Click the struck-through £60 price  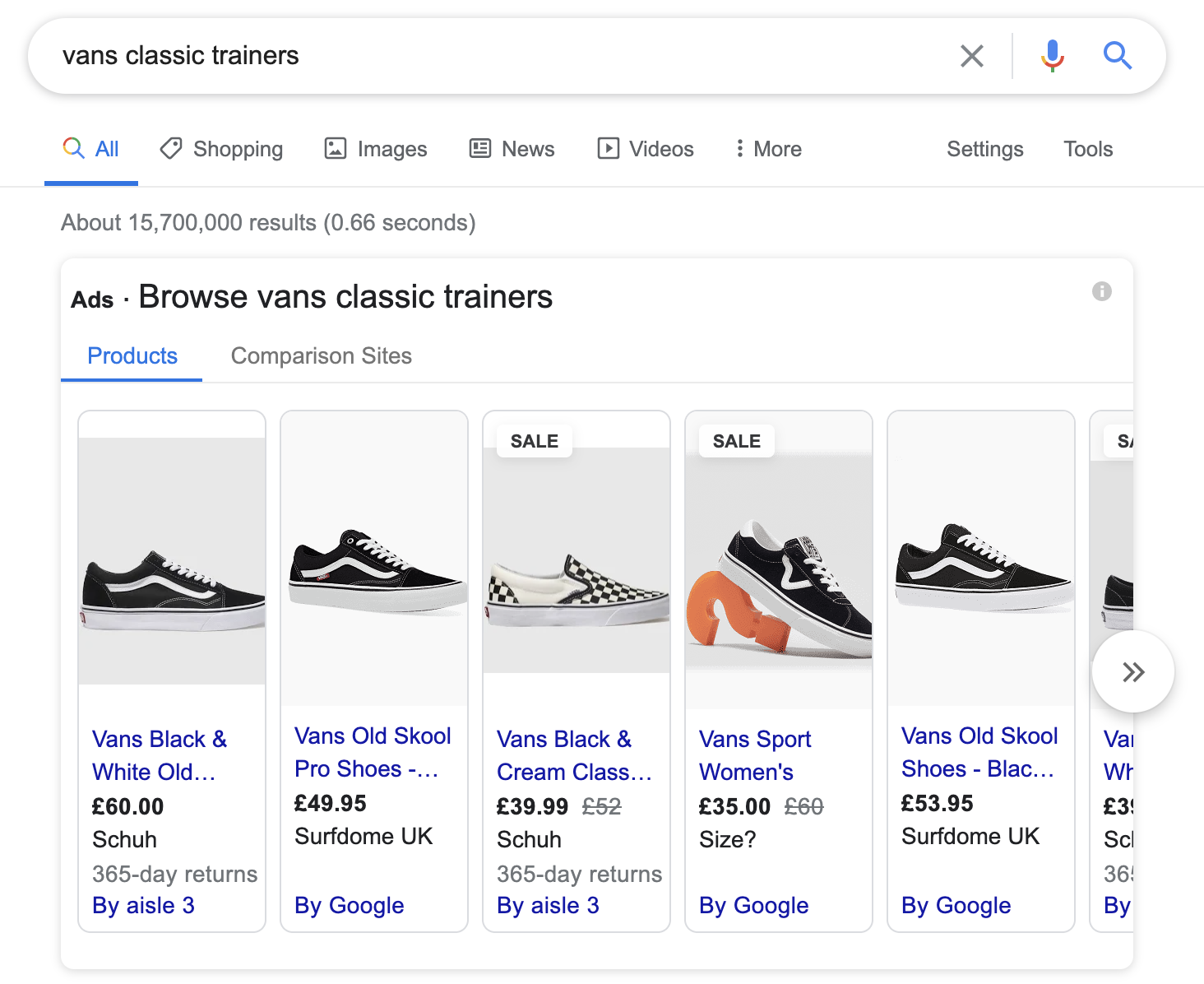coord(804,806)
